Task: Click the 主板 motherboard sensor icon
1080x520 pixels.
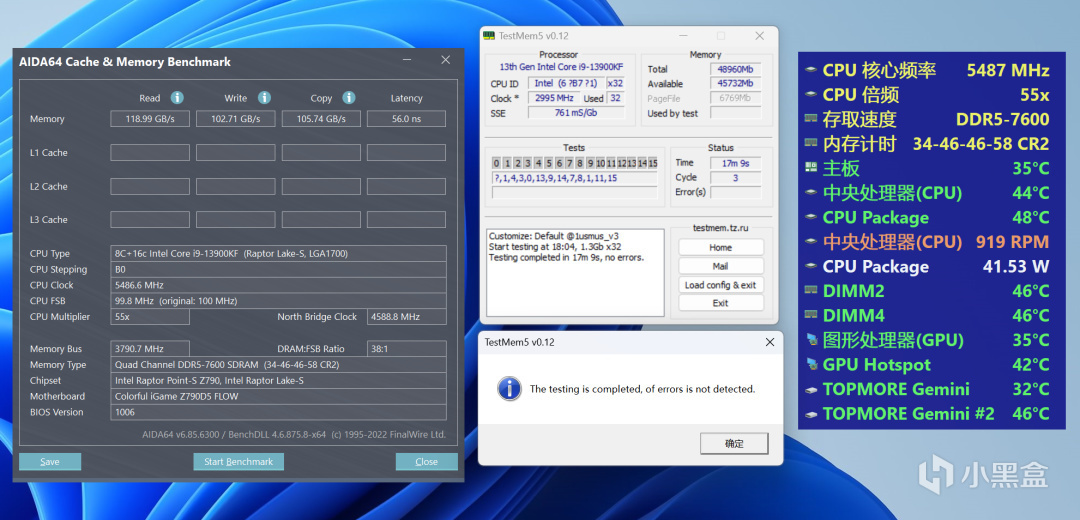Action: (x=811, y=168)
